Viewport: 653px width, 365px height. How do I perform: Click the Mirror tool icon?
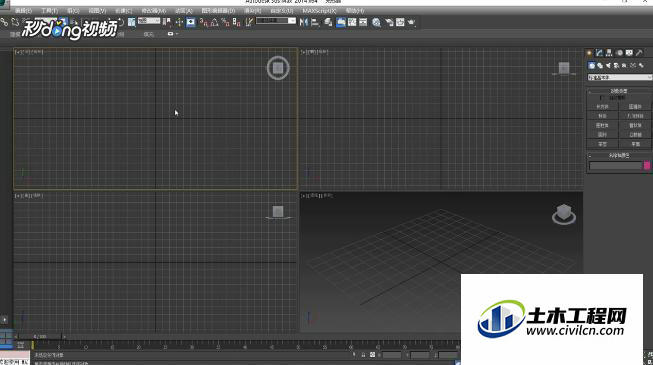click(x=304, y=22)
